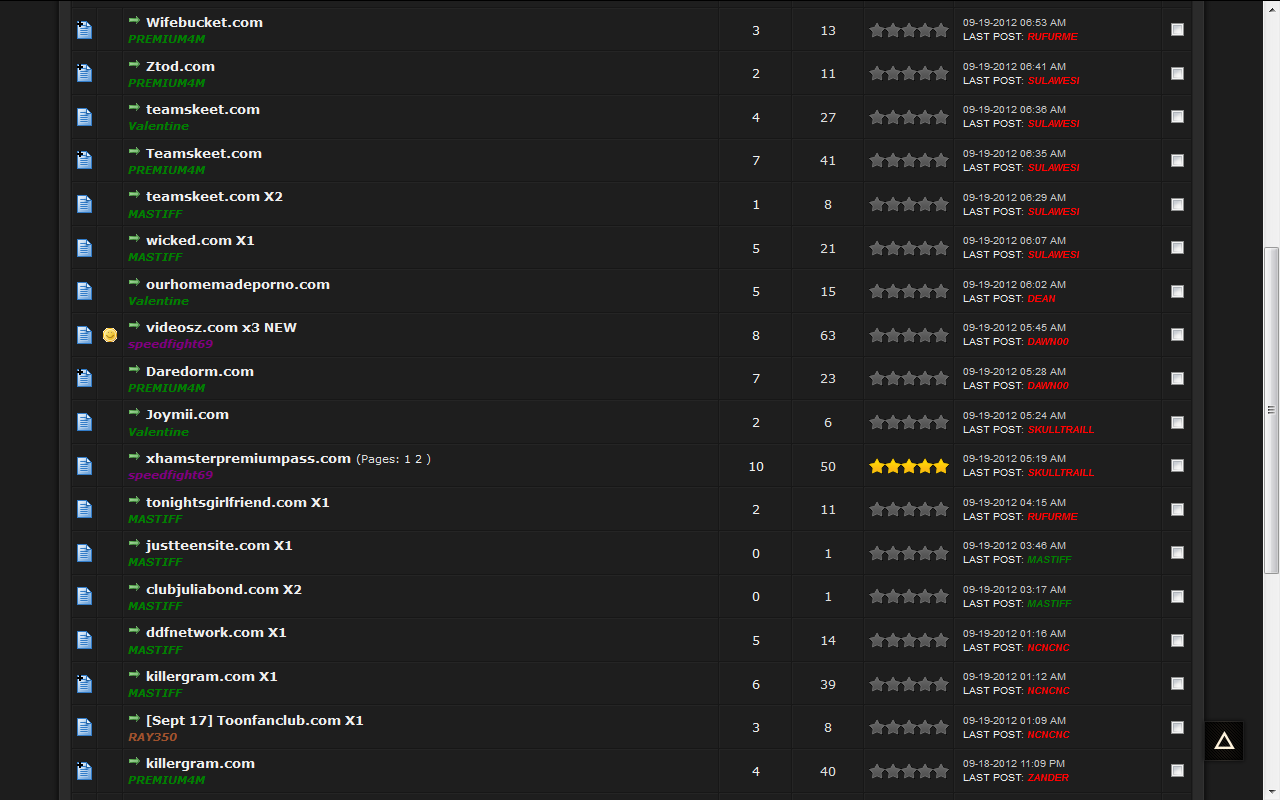This screenshot has height=800, width=1280.
Task: Open last poster DEAN profile
Action: [1041, 298]
